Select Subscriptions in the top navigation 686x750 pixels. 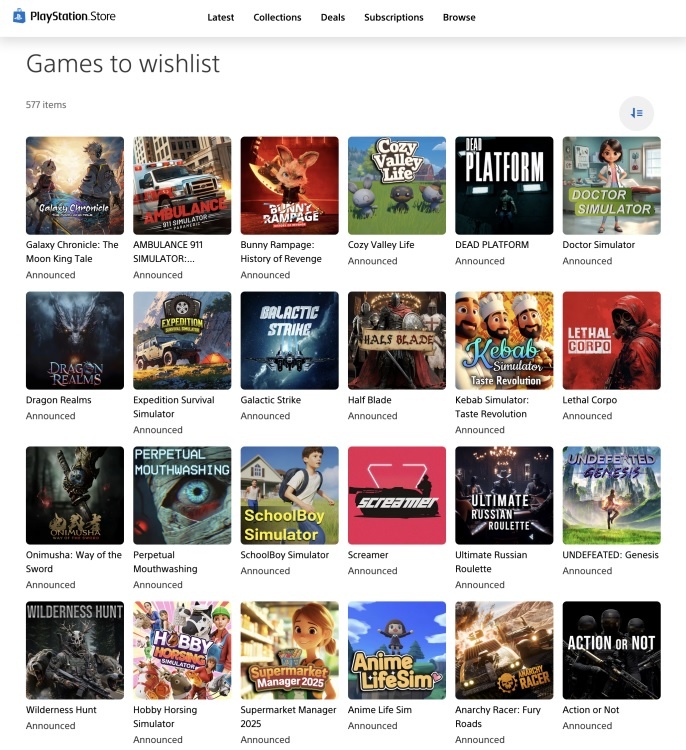click(394, 18)
